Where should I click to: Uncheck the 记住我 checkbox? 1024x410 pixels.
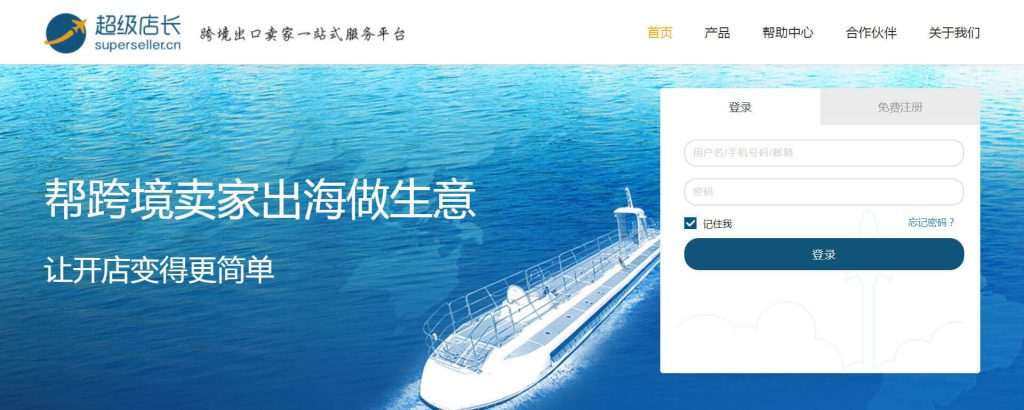pos(690,223)
